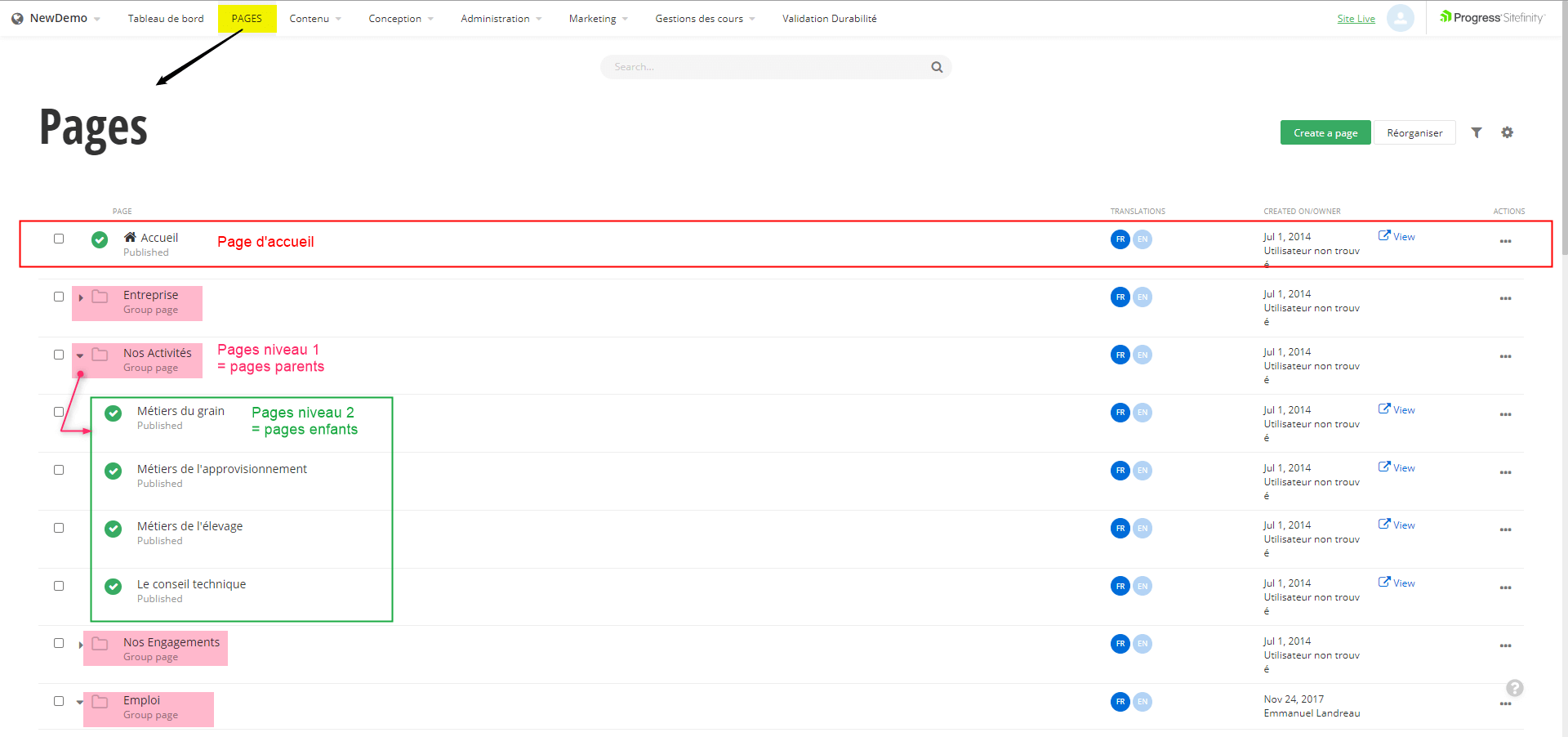The width and height of the screenshot is (1568, 737).
Task: Open the PAGES menu item
Action: pos(247,19)
